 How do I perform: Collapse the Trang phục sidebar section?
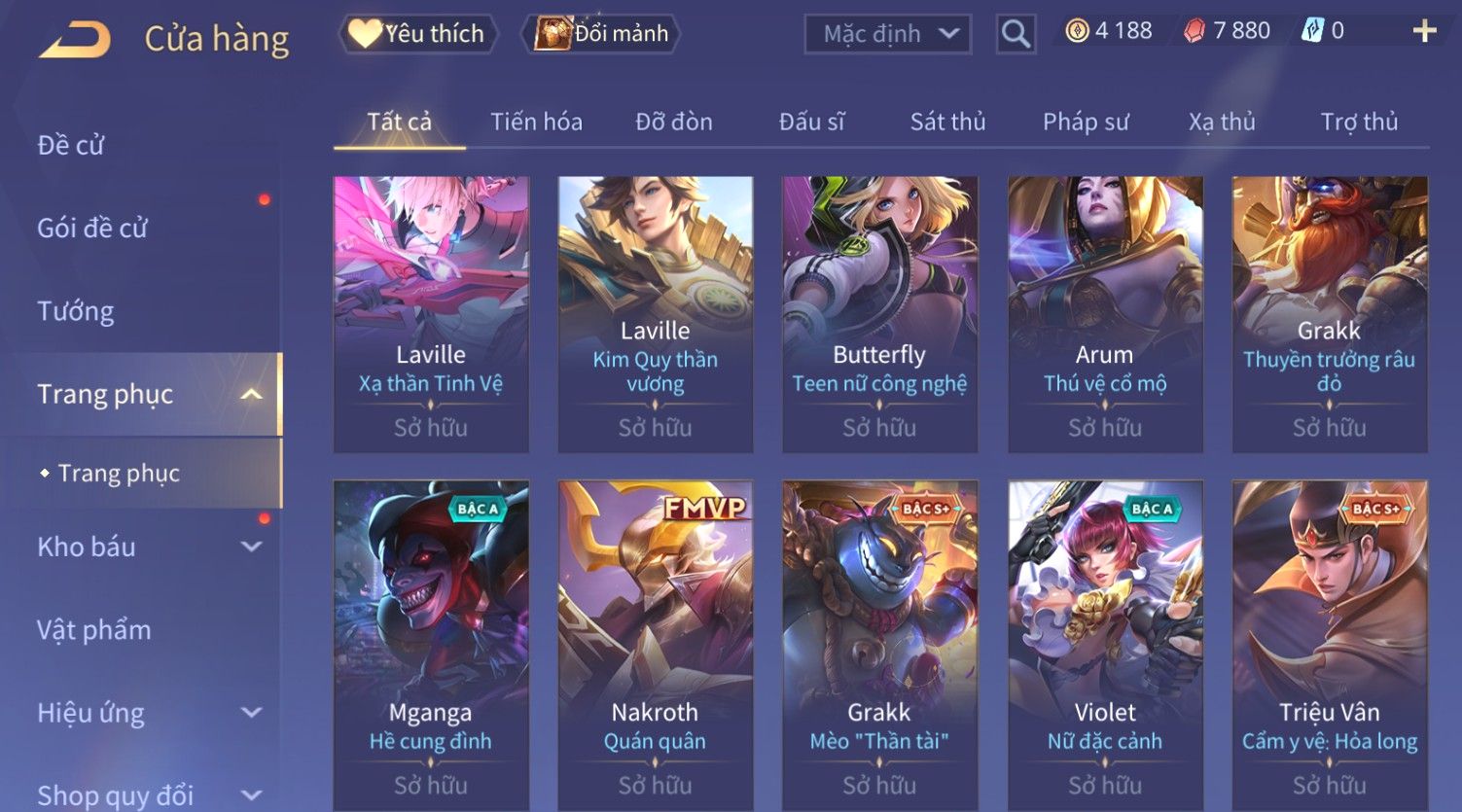[x=251, y=394]
